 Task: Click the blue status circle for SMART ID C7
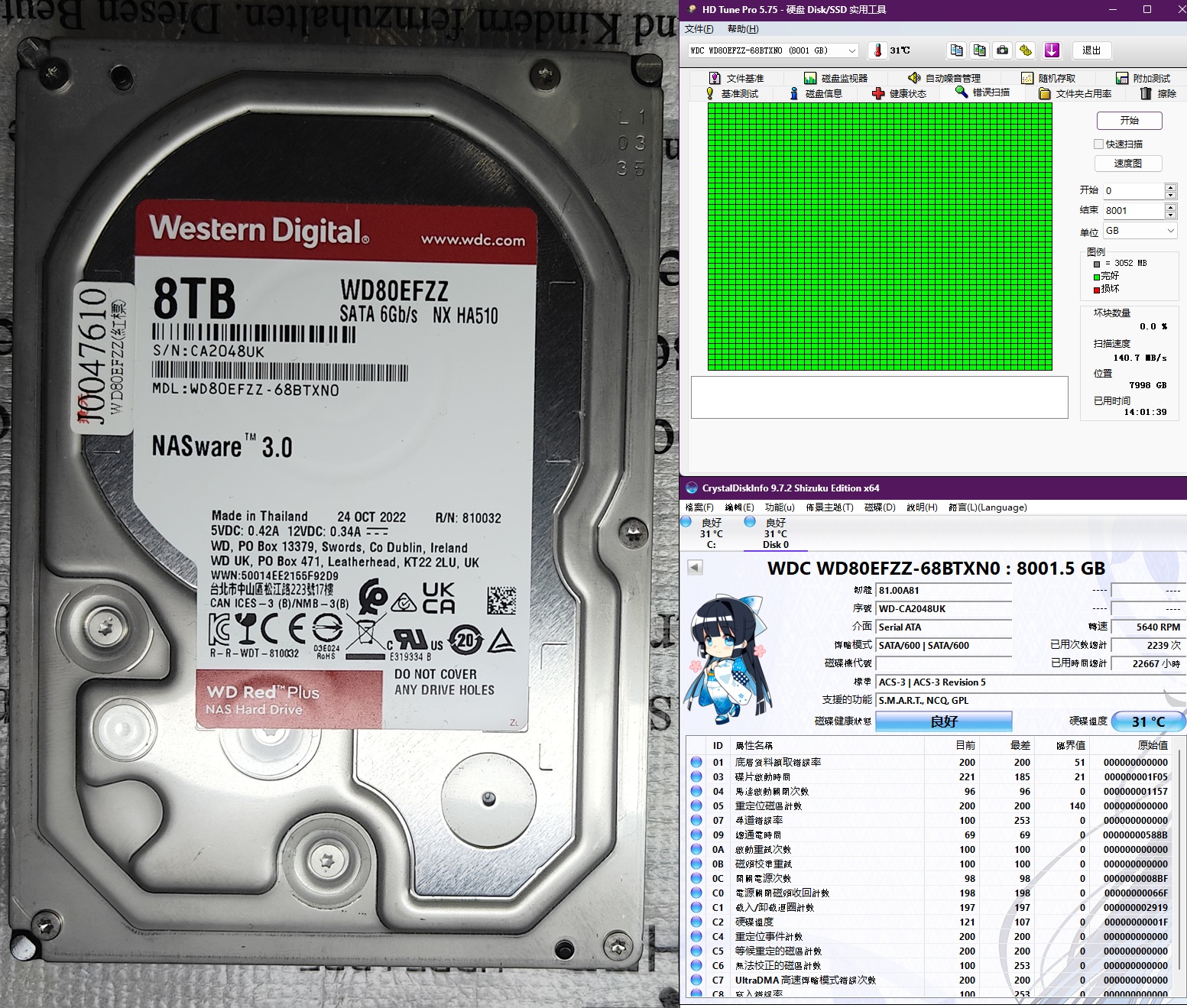(x=696, y=980)
